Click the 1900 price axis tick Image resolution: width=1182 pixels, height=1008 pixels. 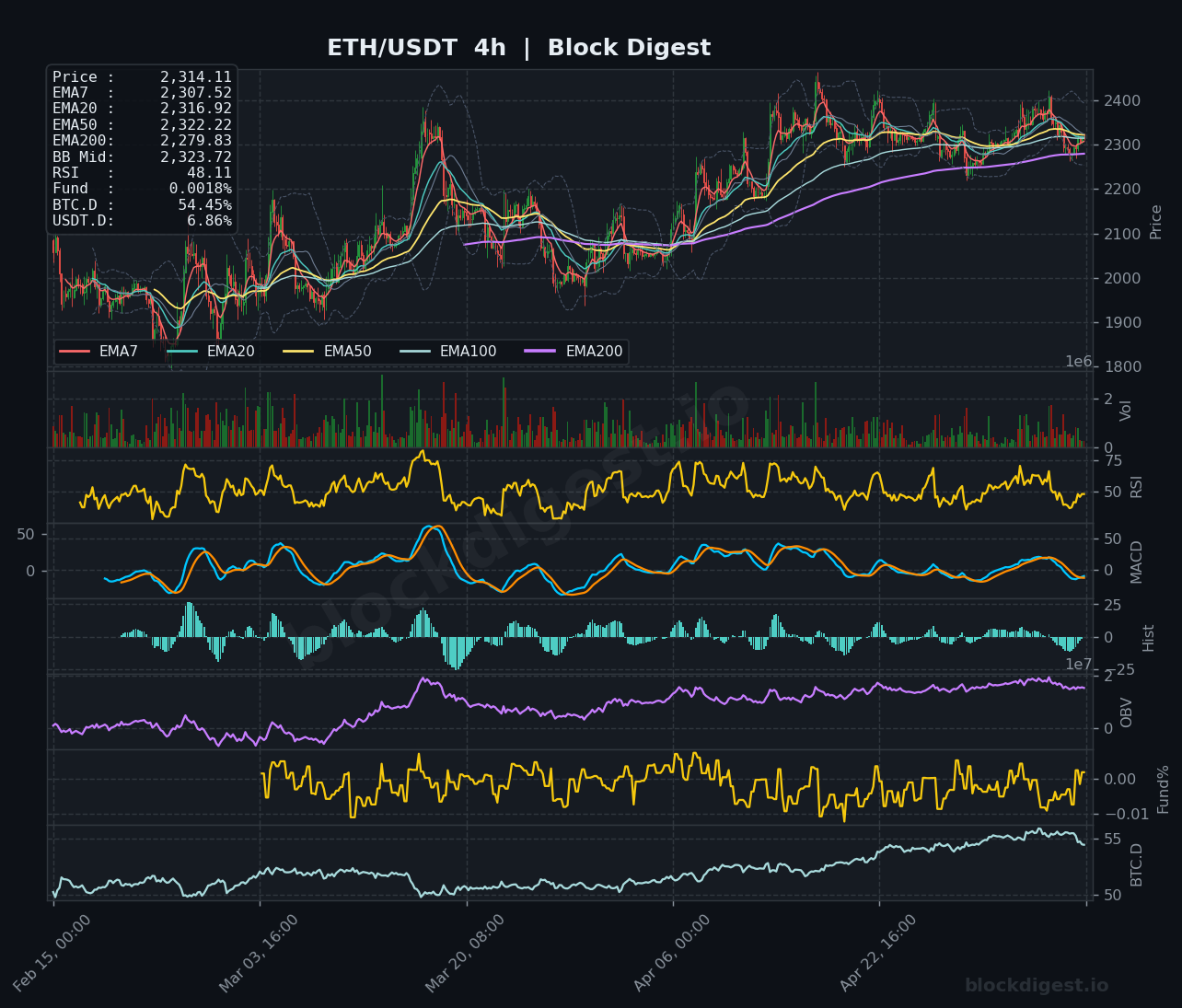1122,322
